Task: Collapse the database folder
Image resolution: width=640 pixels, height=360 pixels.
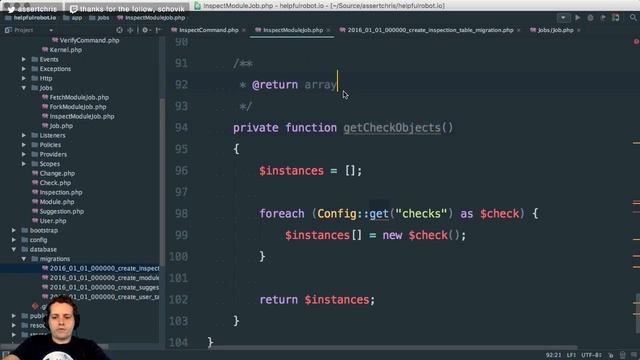Action: click(x=14, y=249)
